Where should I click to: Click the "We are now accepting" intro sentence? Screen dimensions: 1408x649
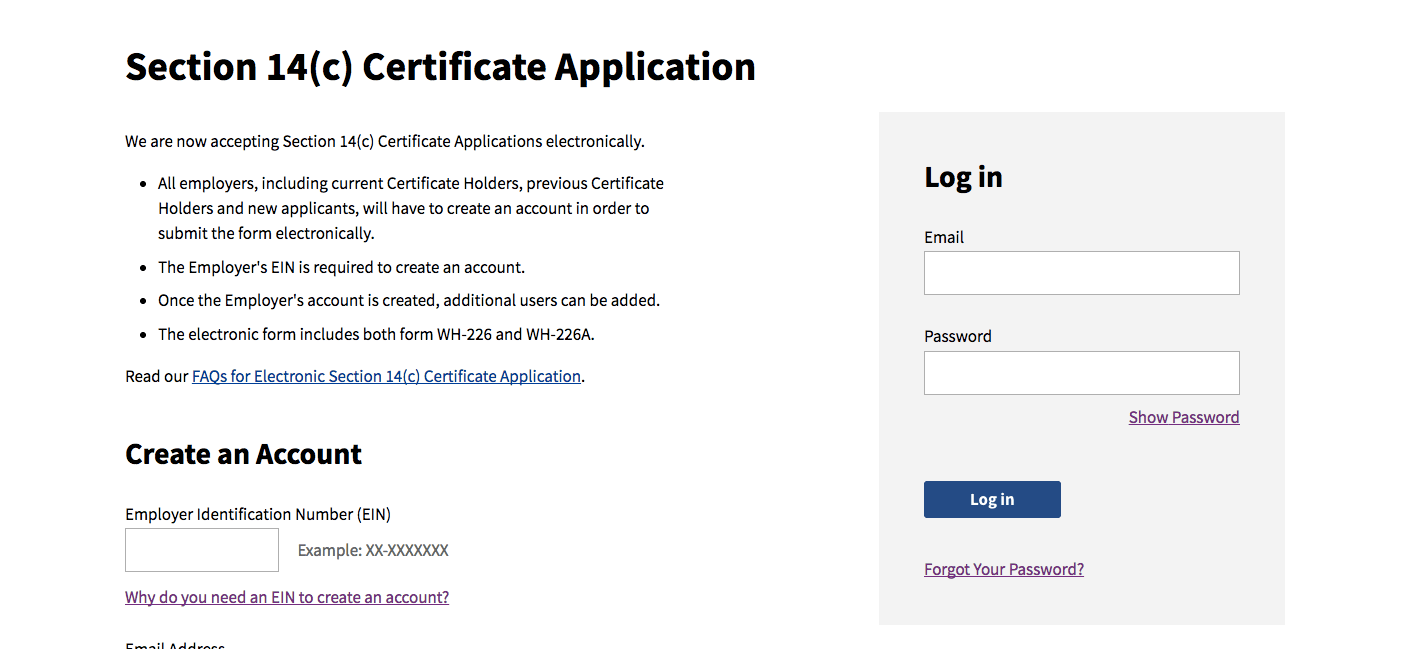click(385, 142)
